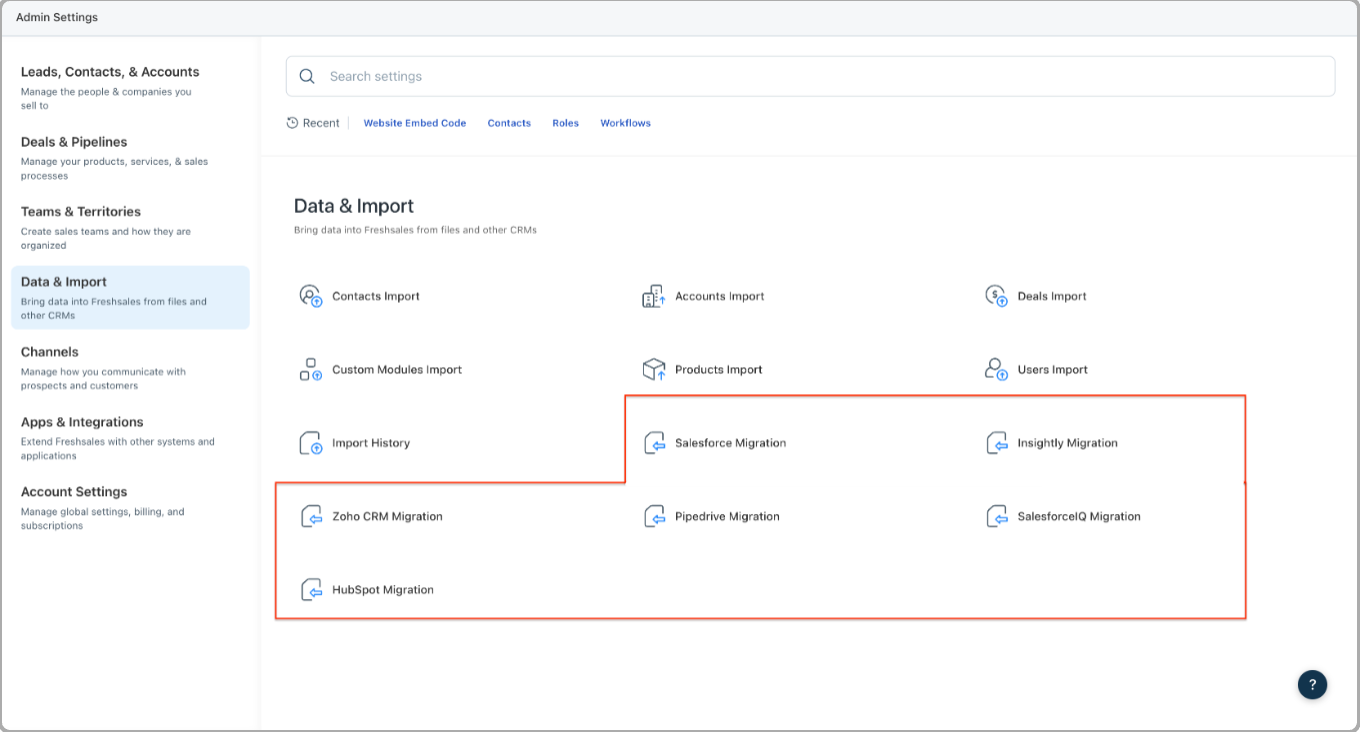Open Accounts Import option
Viewport: 1360px width, 732px height.
(720, 296)
